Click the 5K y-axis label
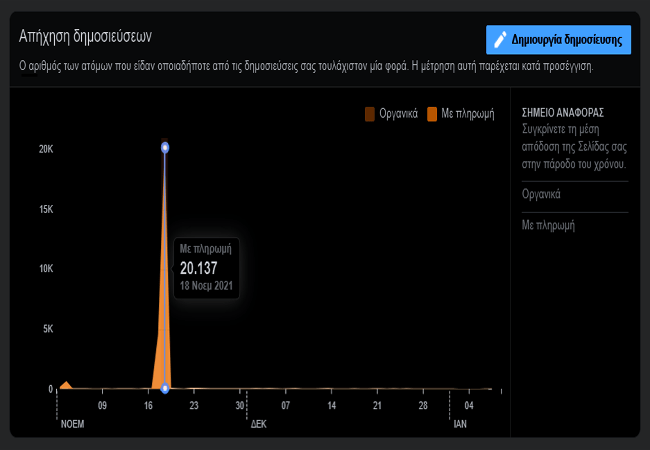This screenshot has height=450, width=650. click(x=48, y=329)
